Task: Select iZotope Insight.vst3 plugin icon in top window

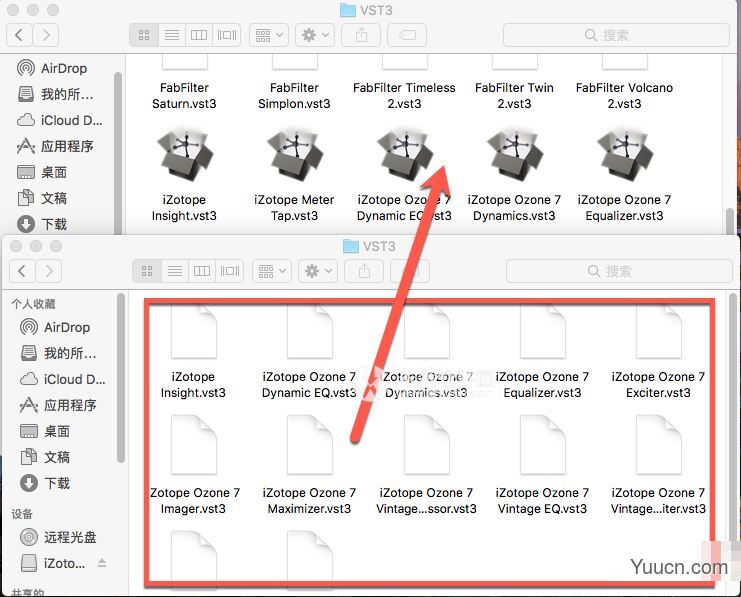Action: click(184, 156)
